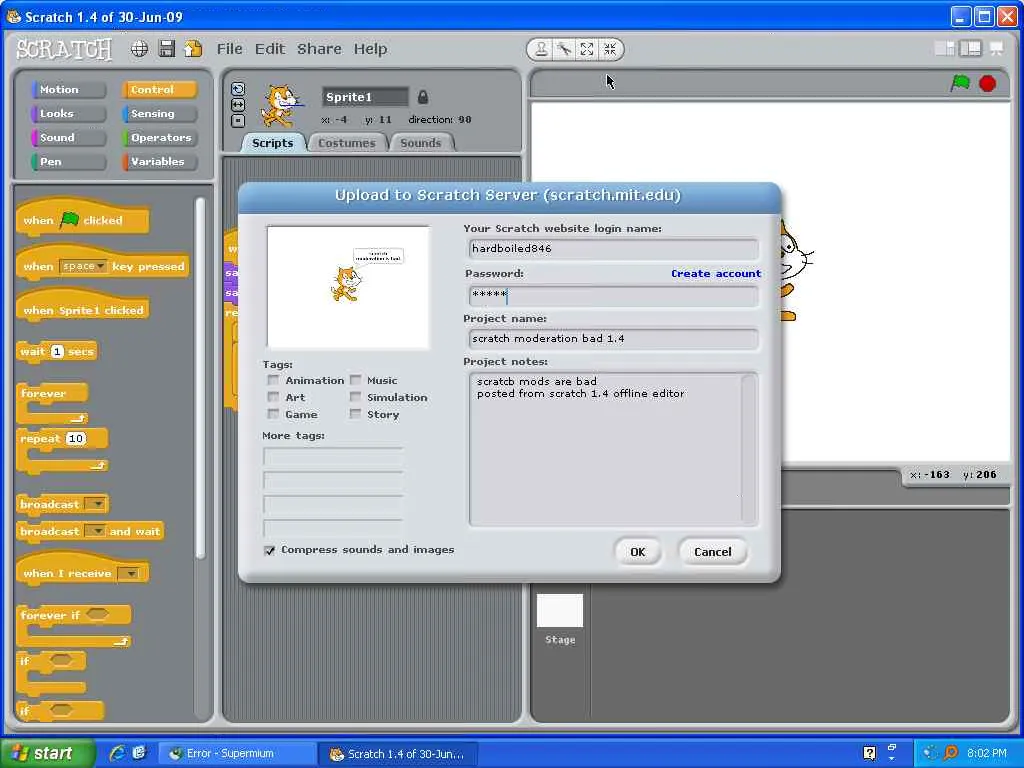Click the Create account link
1024x768 pixels.
(716, 274)
